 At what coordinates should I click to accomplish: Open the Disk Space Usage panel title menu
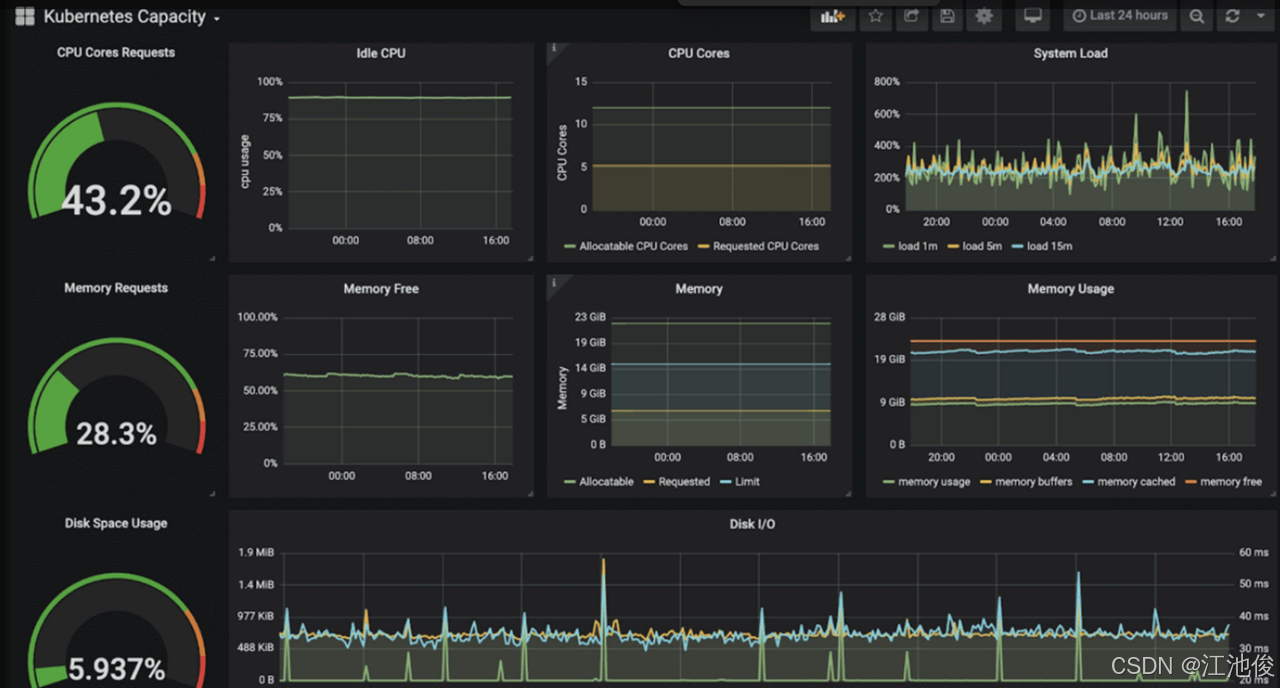pyautogui.click(x=116, y=523)
